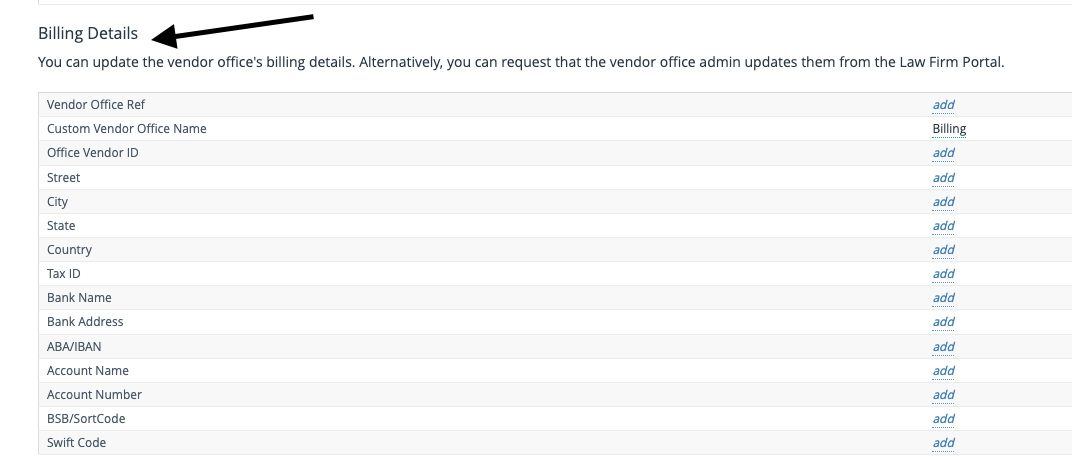The image size is (1072, 457).
Task: Select the Swift Code row label
Action: [x=77, y=443]
